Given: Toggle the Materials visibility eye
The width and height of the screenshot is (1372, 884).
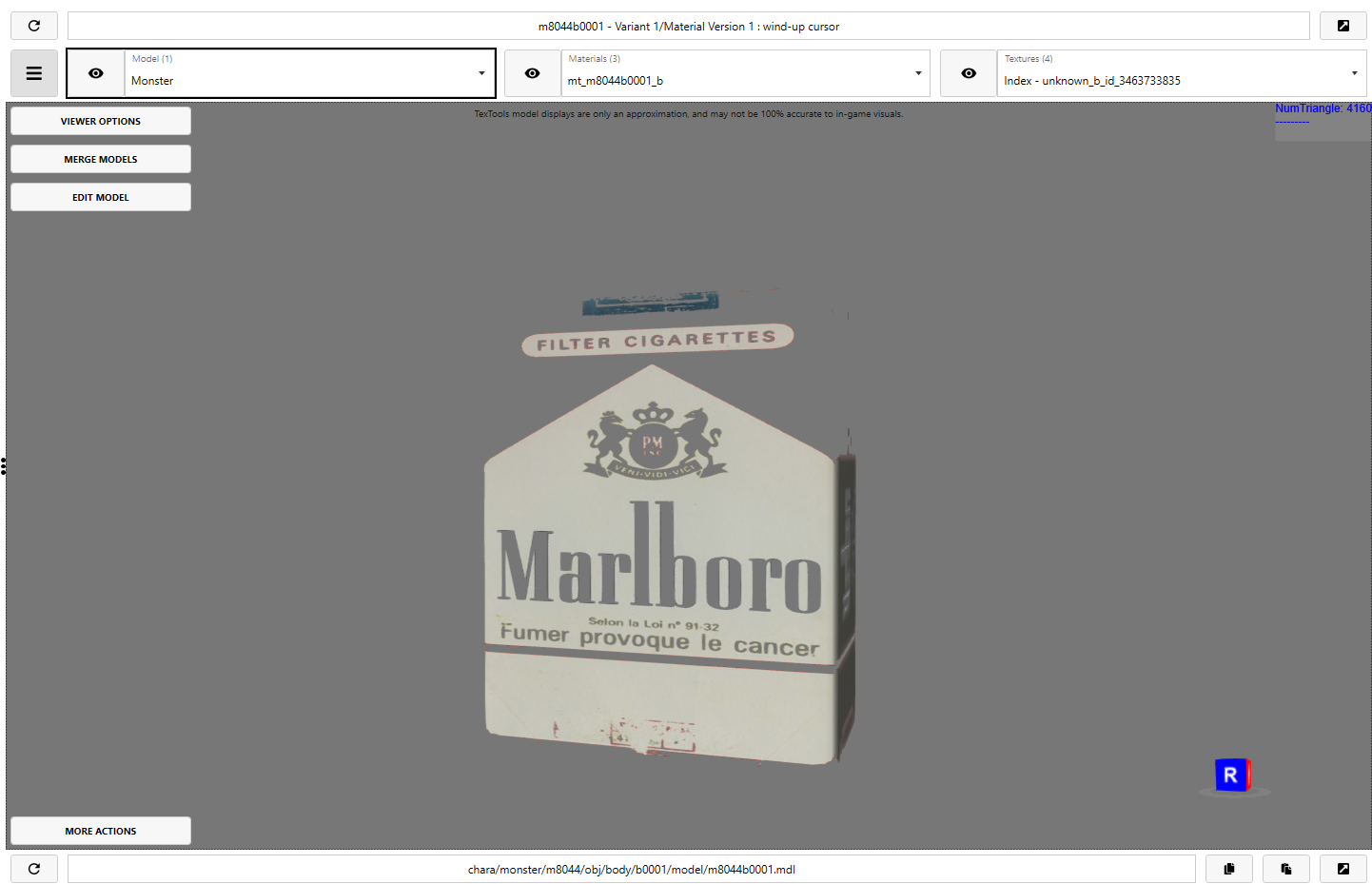Looking at the screenshot, I should [532, 73].
